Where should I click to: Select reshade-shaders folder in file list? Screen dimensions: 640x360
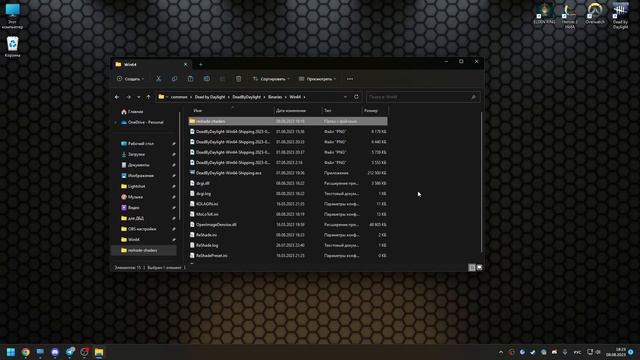click(x=288, y=121)
